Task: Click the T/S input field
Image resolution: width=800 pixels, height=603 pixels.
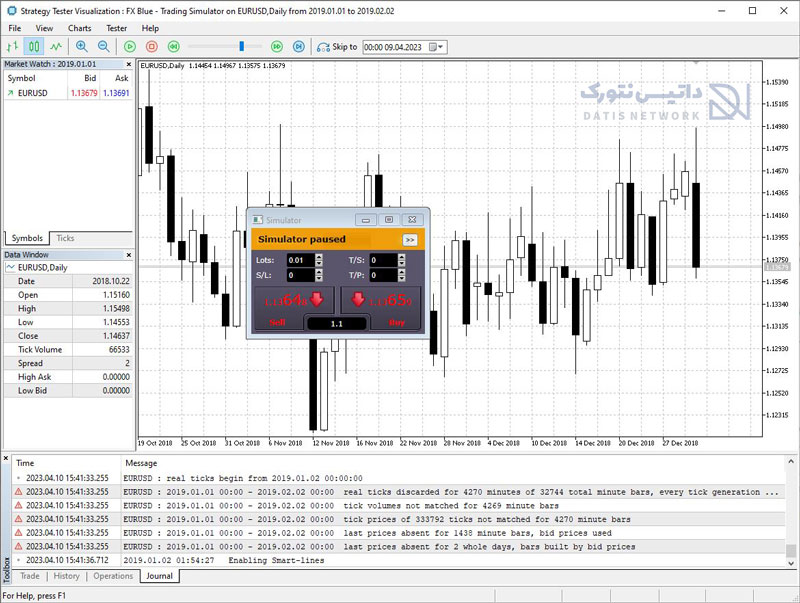Action: click(x=383, y=260)
